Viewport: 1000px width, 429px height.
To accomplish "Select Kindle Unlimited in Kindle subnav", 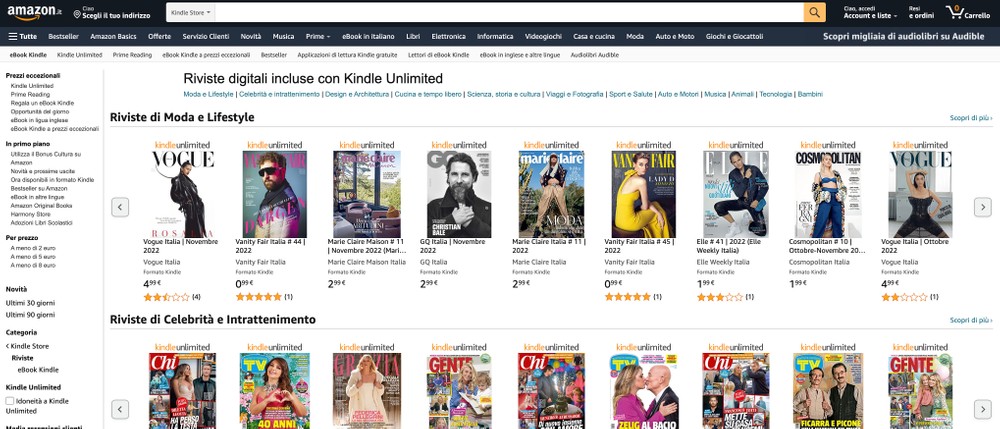I will [80, 55].
